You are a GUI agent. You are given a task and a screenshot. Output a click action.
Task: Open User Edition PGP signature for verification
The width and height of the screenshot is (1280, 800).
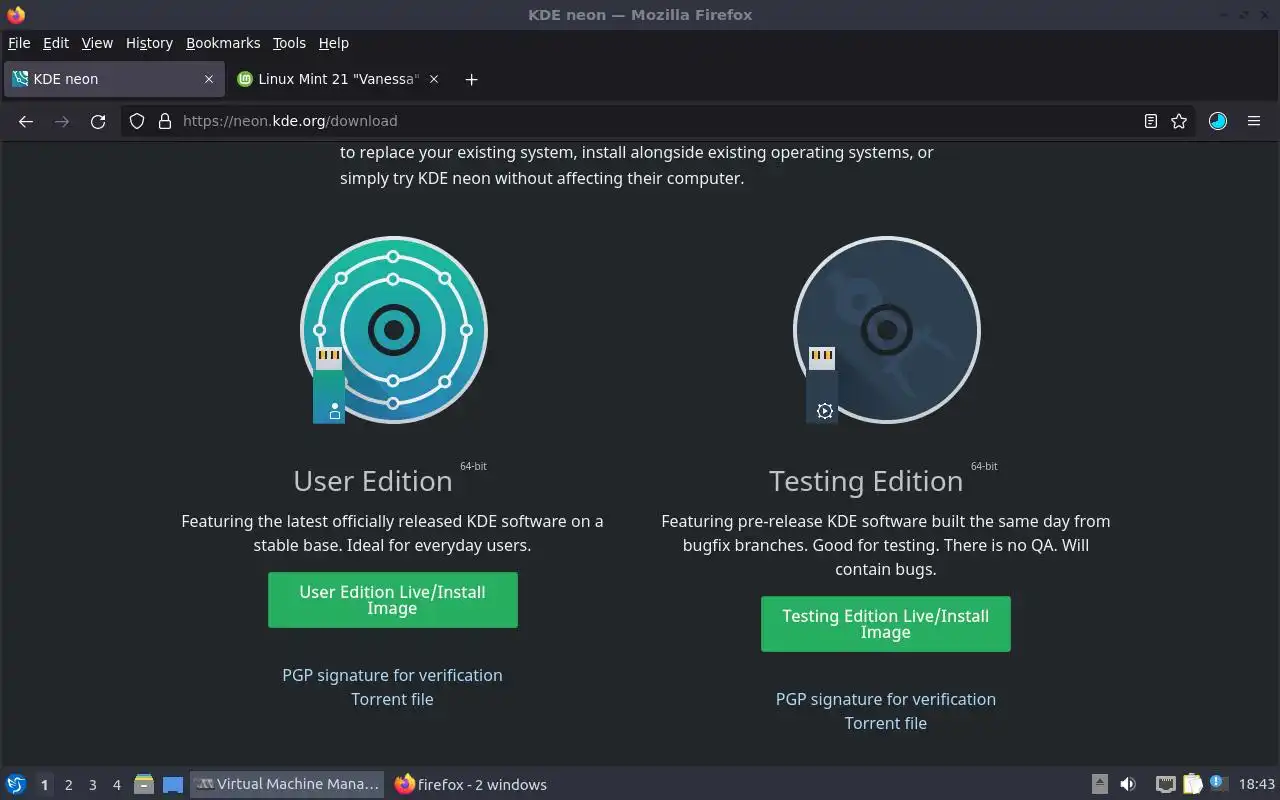(x=392, y=675)
